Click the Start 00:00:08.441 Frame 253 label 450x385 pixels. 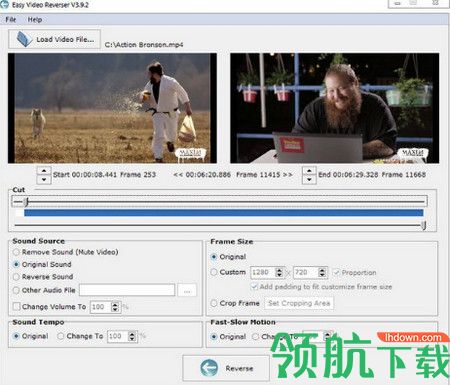click(x=104, y=174)
